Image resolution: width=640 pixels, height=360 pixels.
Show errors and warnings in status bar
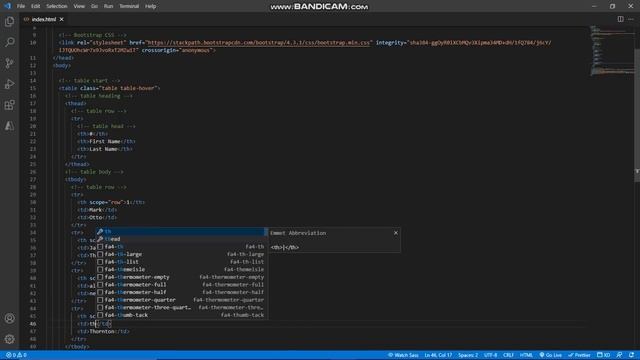[16, 355]
